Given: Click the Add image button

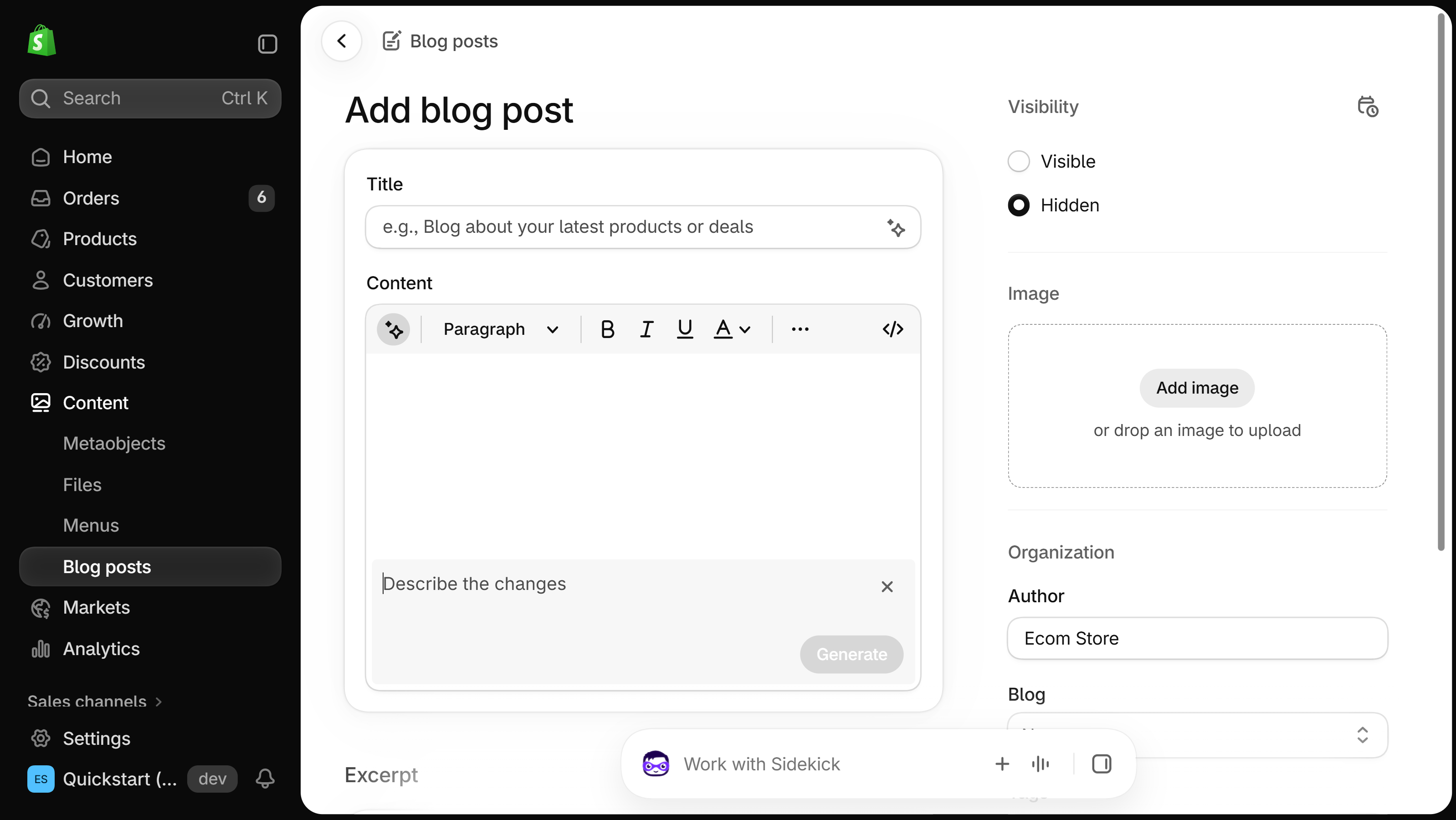Looking at the screenshot, I should point(1197,388).
